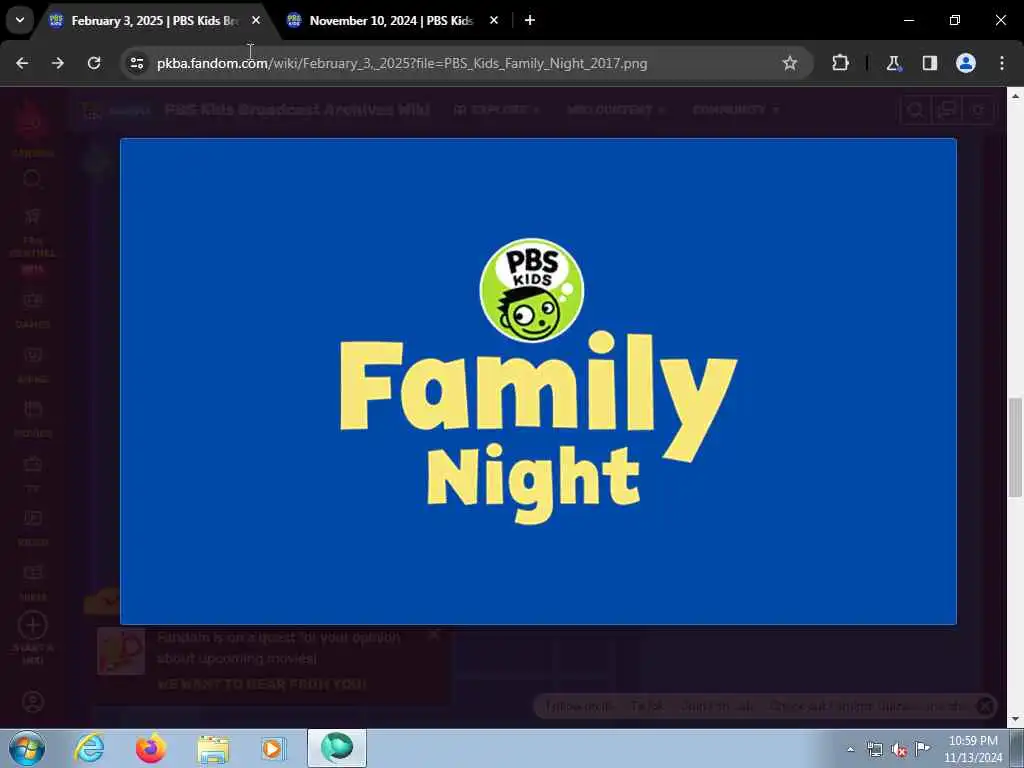Screen dimensions: 1024x768
Task: Open a new browser tab
Action: (x=530, y=20)
